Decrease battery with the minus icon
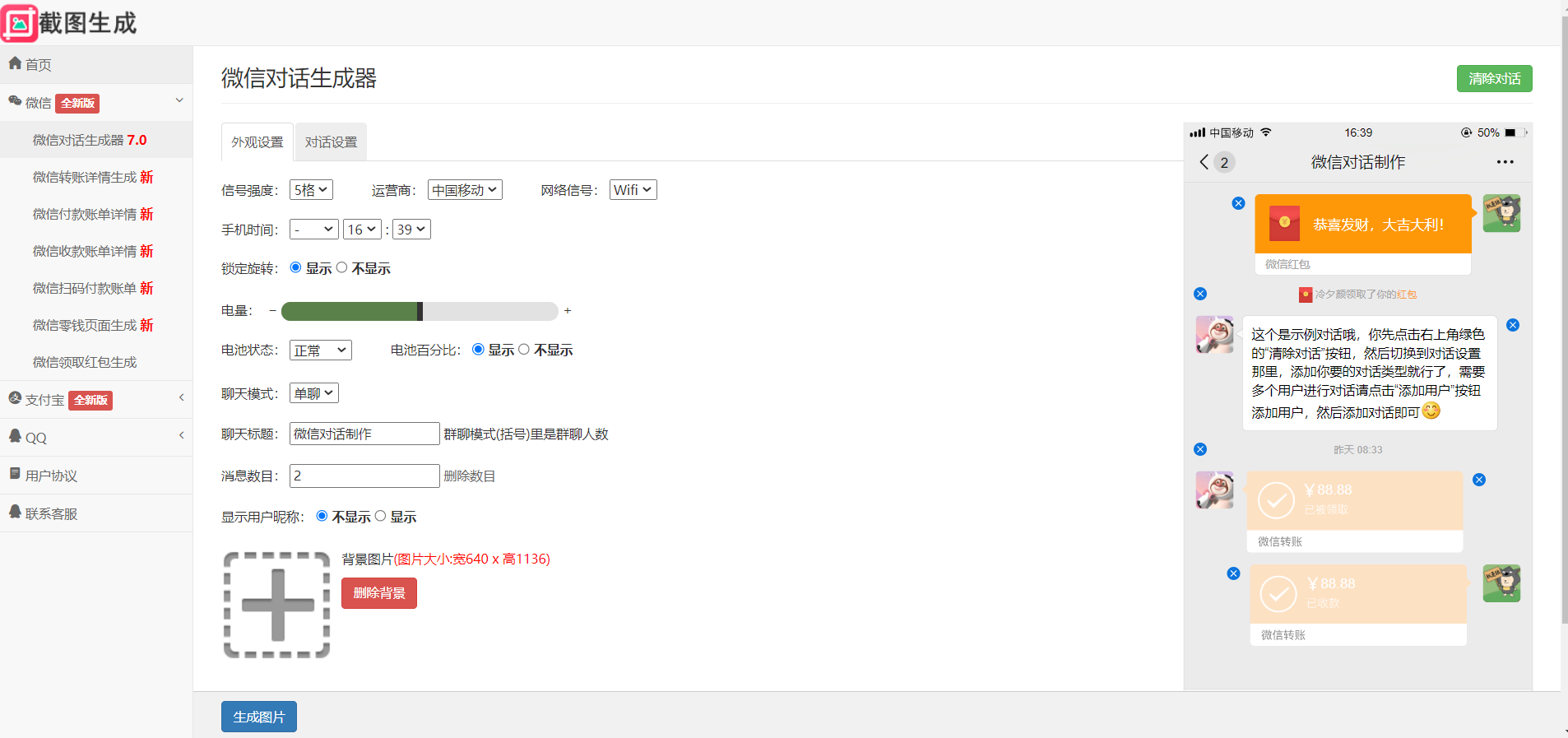 click(272, 310)
